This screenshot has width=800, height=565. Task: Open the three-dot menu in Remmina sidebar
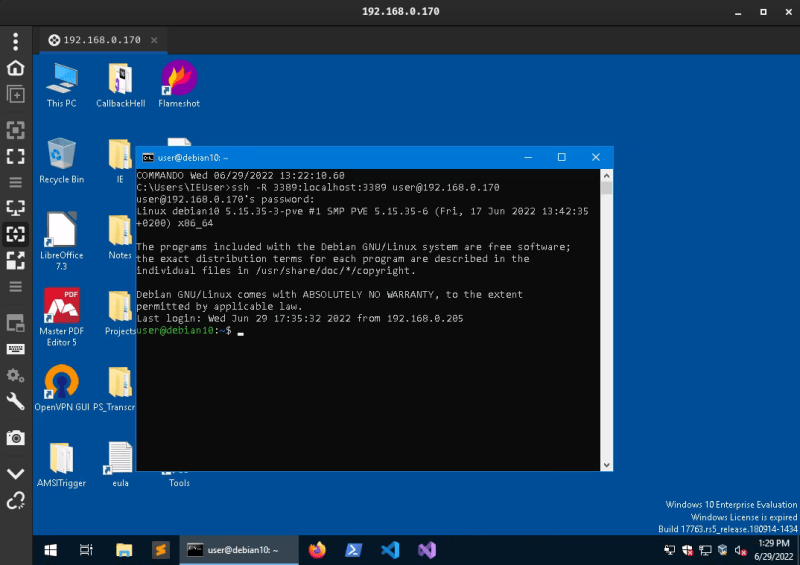pyautogui.click(x=15, y=41)
